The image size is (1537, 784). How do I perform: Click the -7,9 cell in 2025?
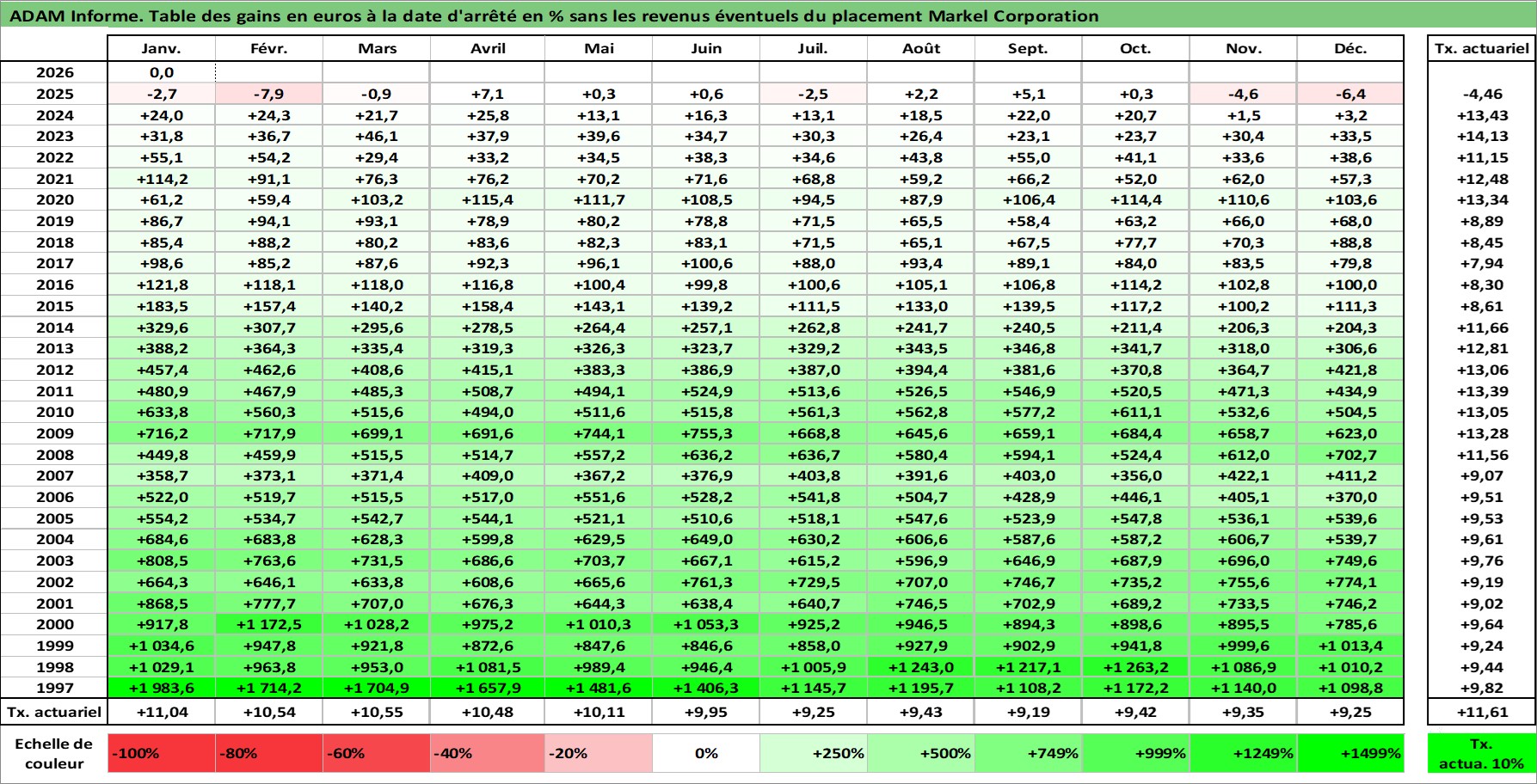tap(269, 95)
